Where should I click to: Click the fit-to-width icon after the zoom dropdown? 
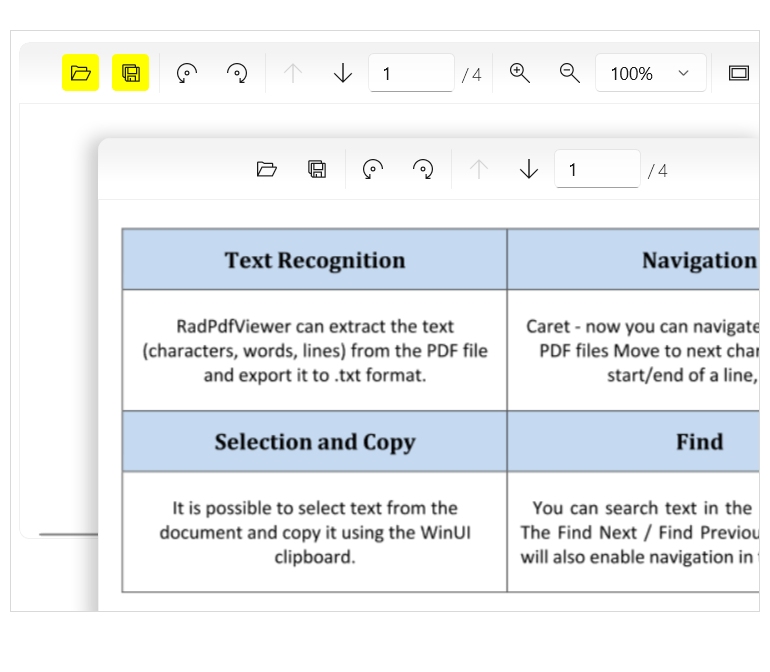click(739, 73)
